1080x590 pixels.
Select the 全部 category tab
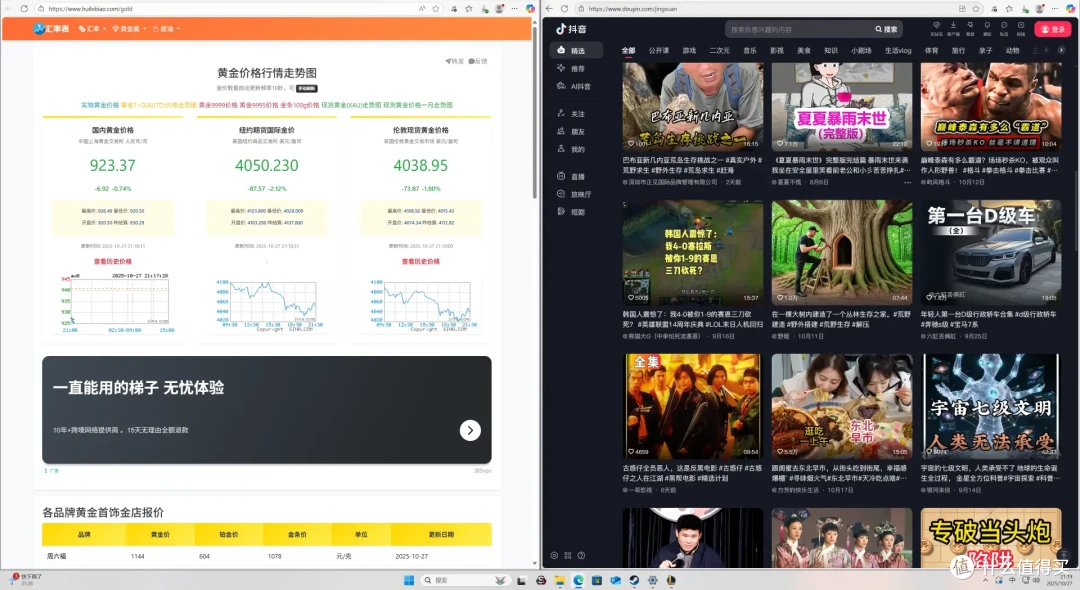[x=628, y=50]
